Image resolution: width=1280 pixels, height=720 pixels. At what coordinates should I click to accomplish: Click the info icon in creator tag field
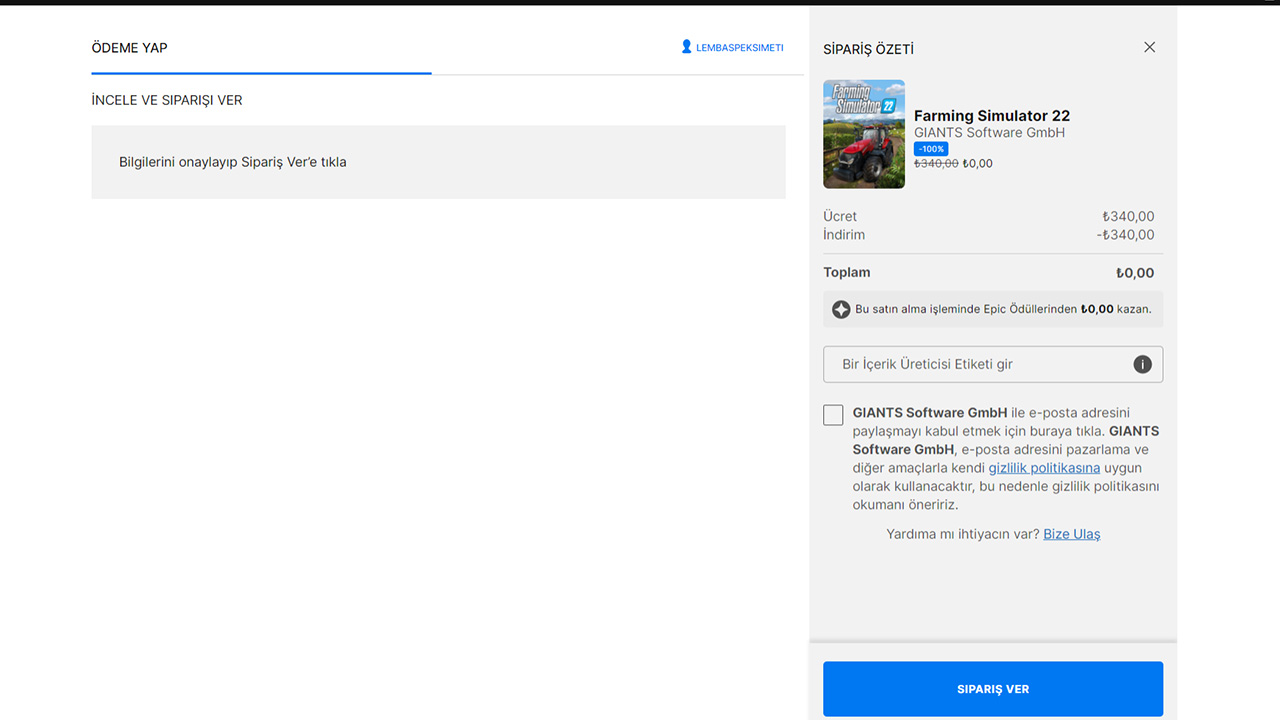(1142, 364)
